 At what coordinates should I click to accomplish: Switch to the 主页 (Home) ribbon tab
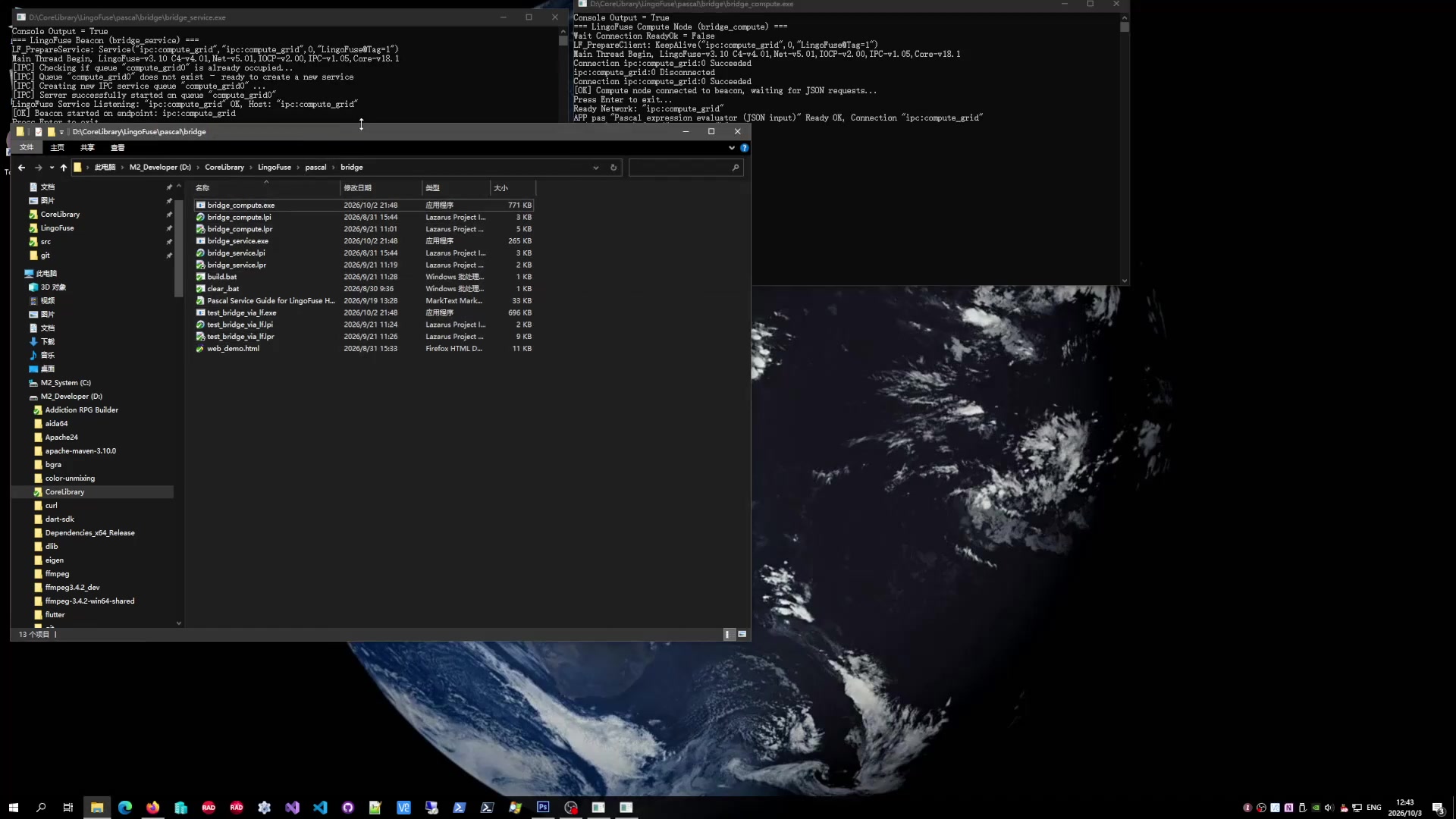(x=57, y=148)
